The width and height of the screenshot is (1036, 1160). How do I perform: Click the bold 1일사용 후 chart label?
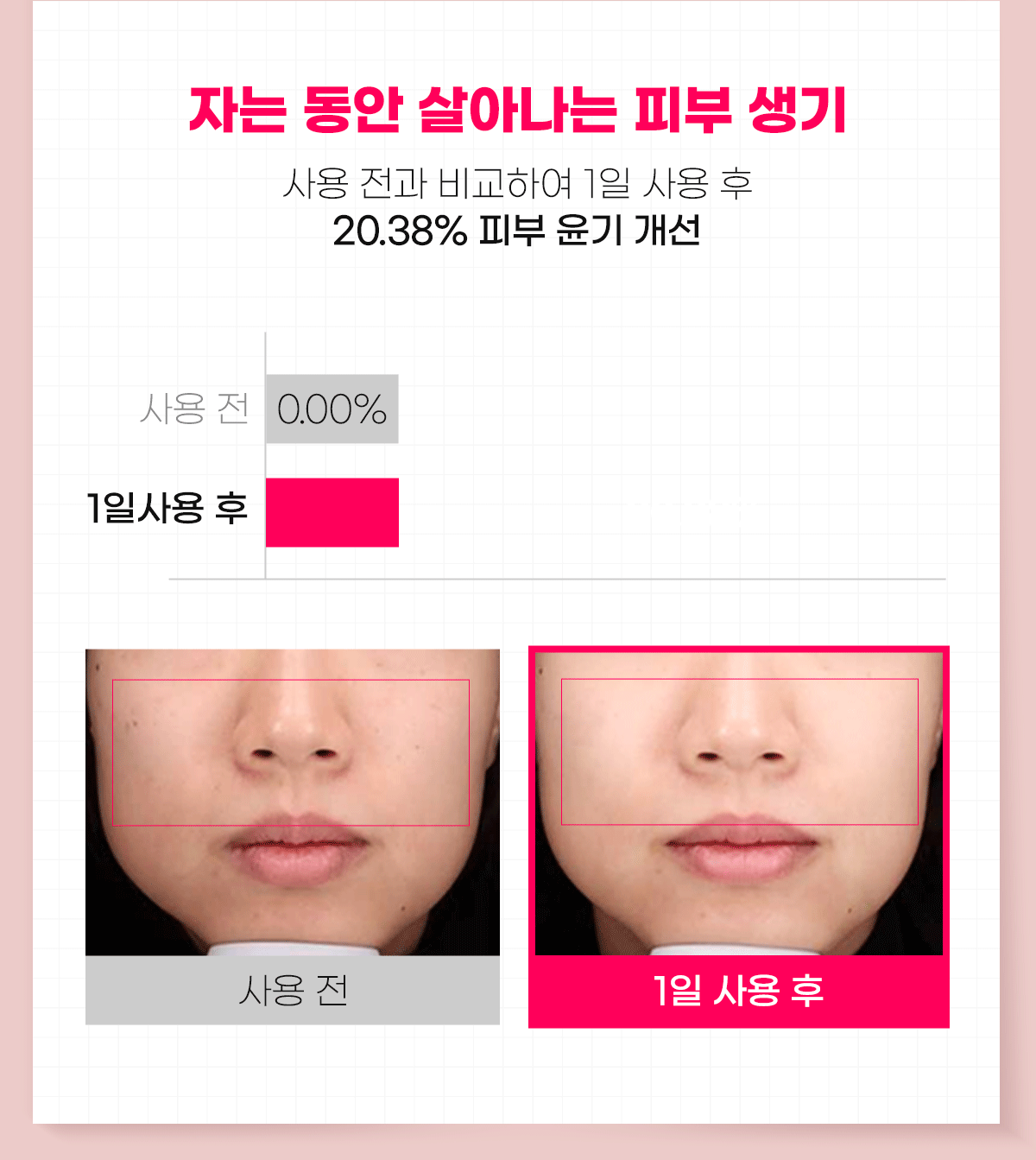(167, 508)
